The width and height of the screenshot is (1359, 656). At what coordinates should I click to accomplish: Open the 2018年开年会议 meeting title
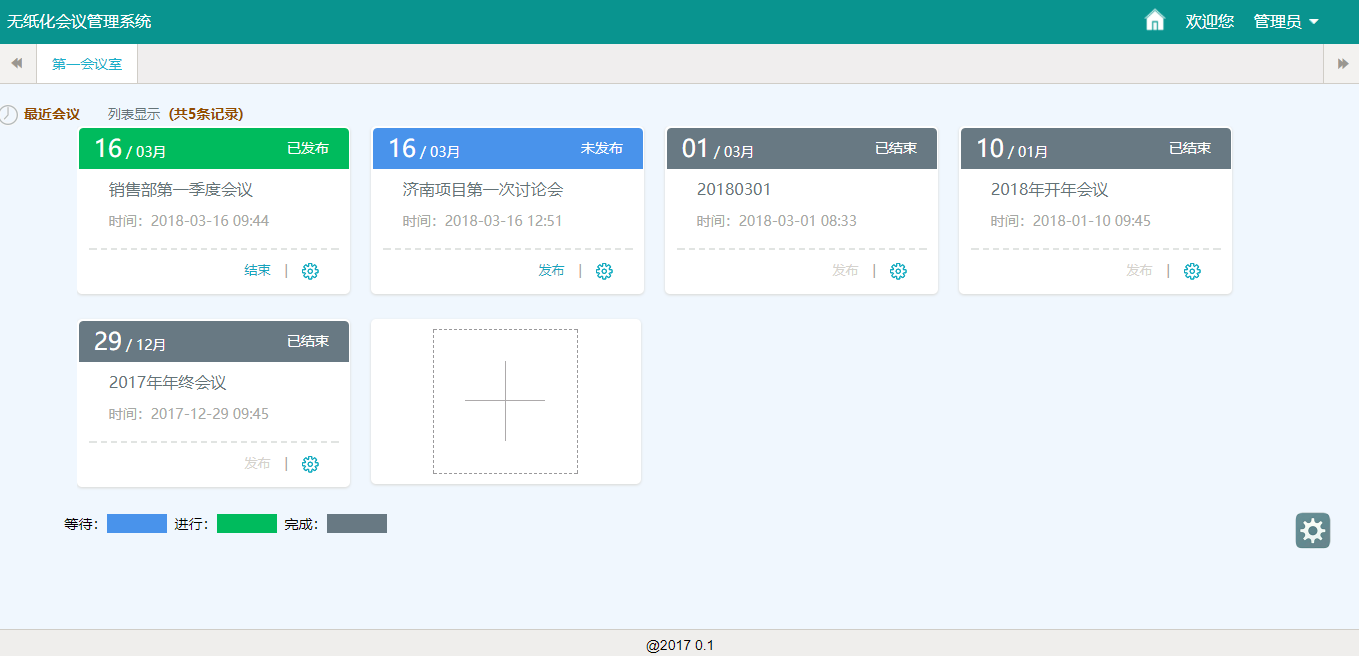[x=1049, y=190]
